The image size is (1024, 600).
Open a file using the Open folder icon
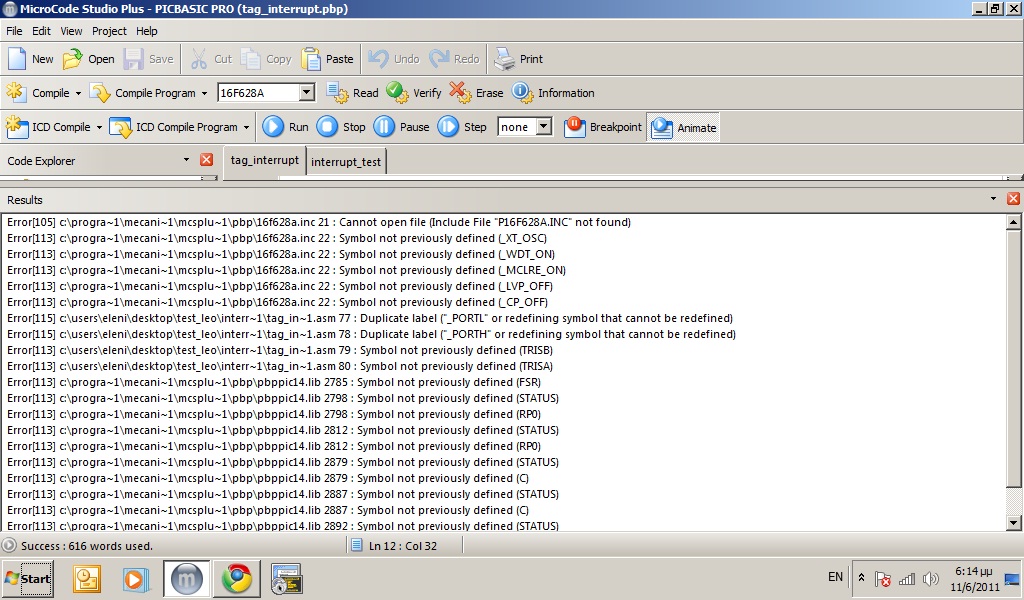click(88, 59)
